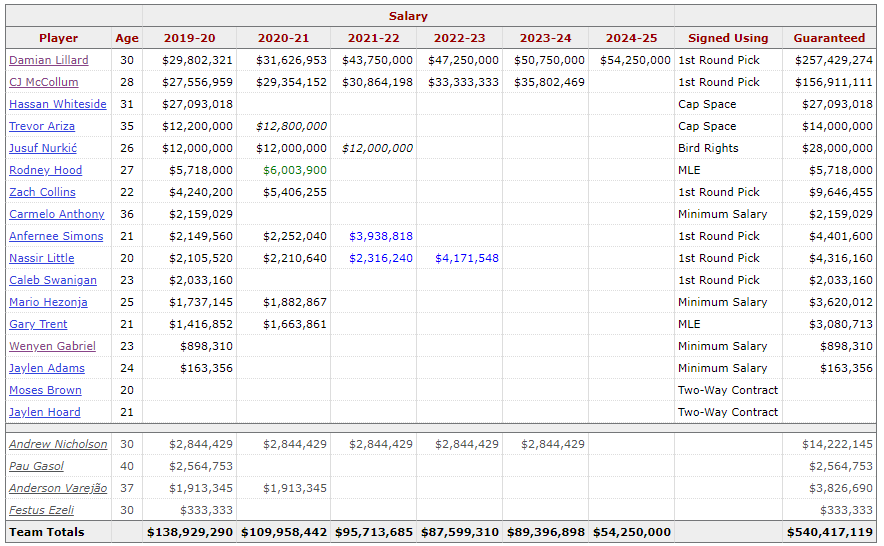The width and height of the screenshot is (884, 546).
Task: Select Team Totals $138,929,290 cell
Action: (x=190, y=532)
